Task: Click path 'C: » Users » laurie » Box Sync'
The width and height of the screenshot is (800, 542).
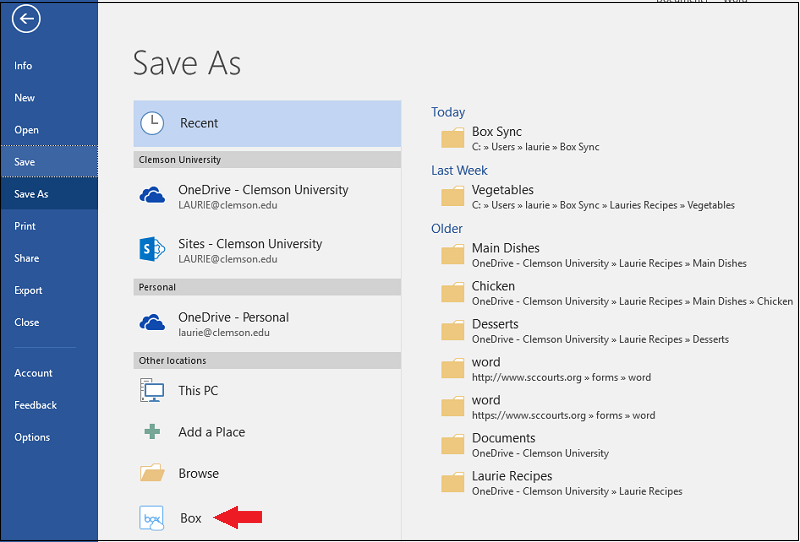Action: pos(536,147)
